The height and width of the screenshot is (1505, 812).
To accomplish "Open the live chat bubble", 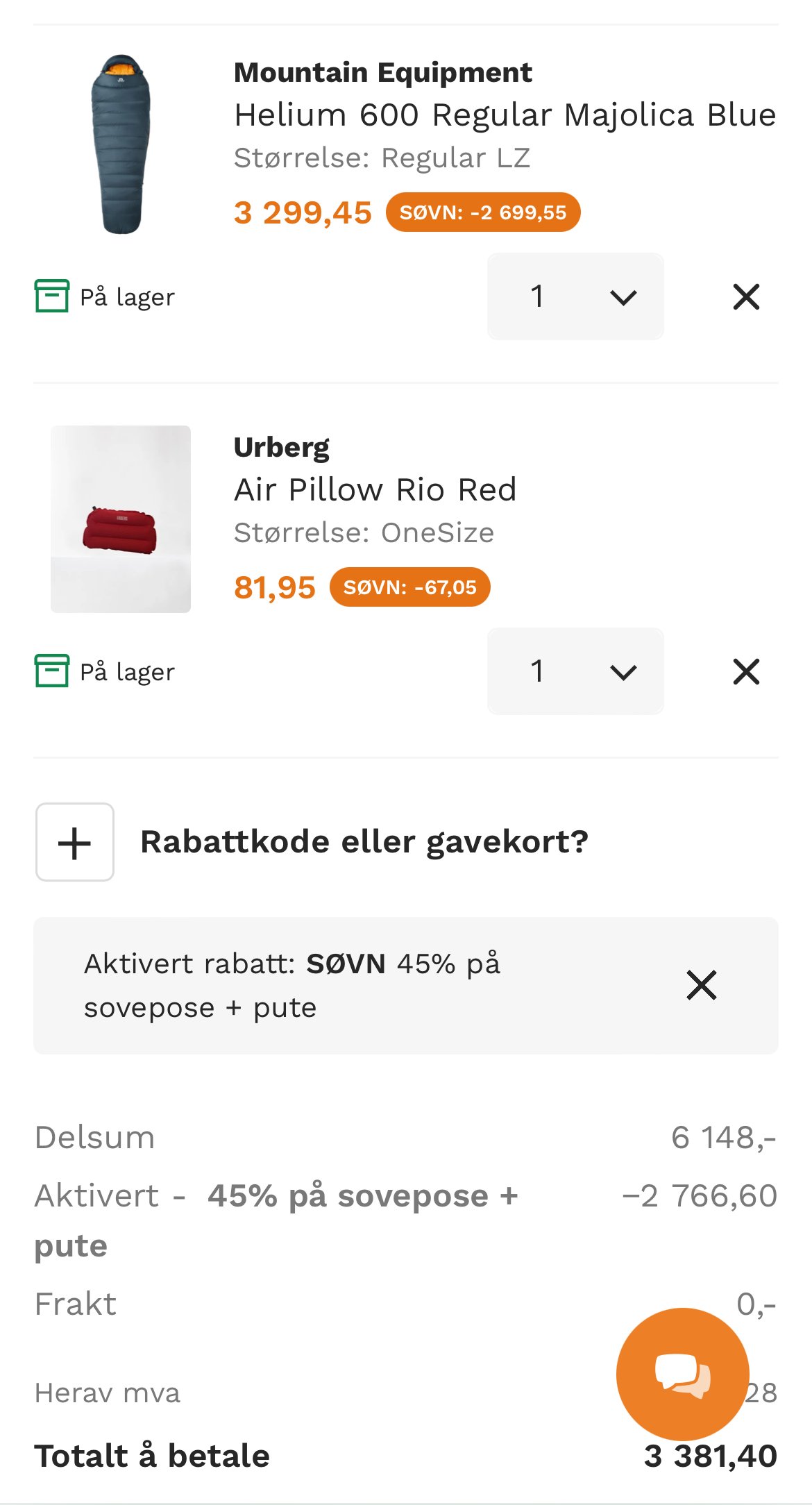I will coord(682,1374).
